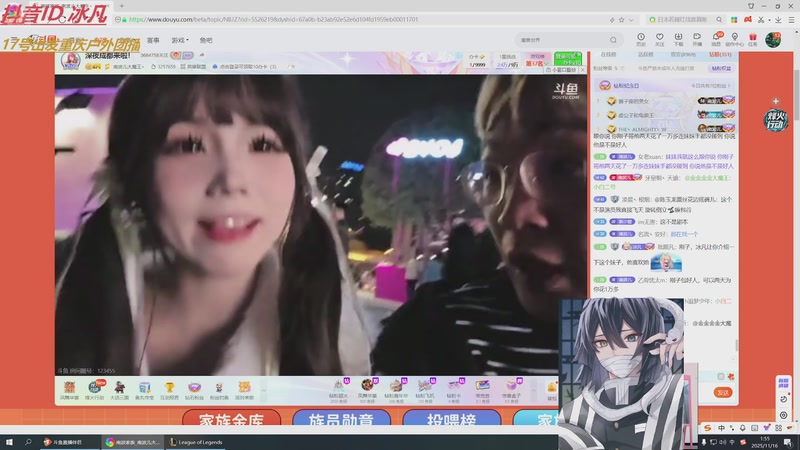Select the first-ranked fan row in the list
The width and height of the screenshot is (800, 450).
665,101
